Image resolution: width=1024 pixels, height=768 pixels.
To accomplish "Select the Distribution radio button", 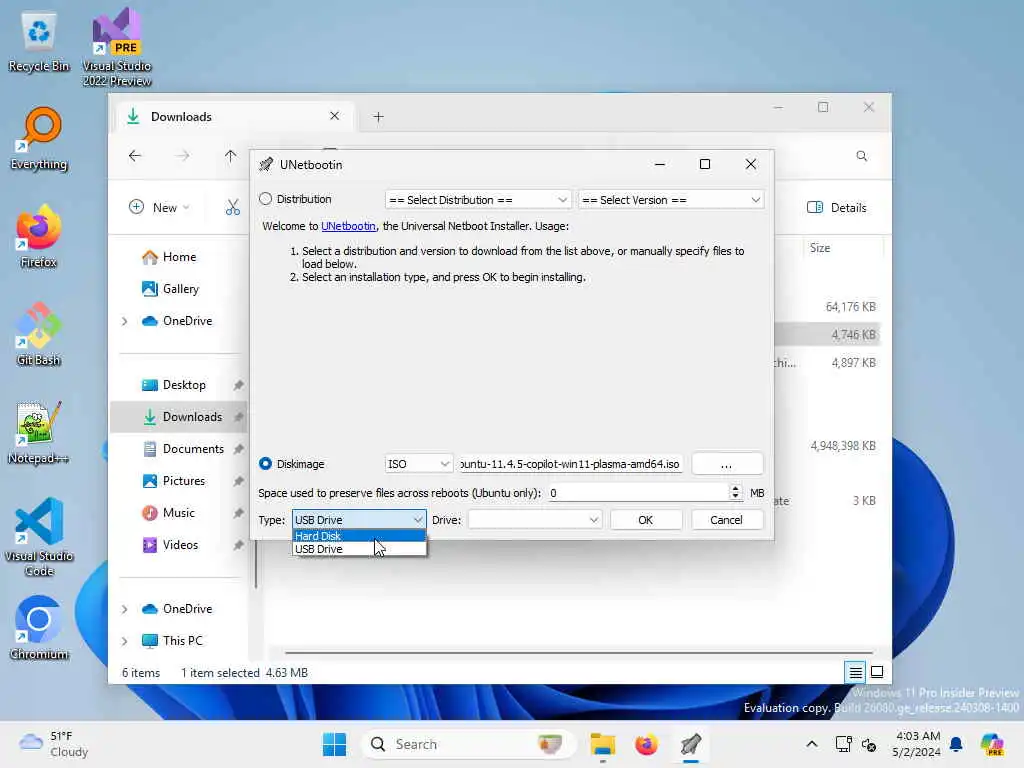I will coord(265,199).
